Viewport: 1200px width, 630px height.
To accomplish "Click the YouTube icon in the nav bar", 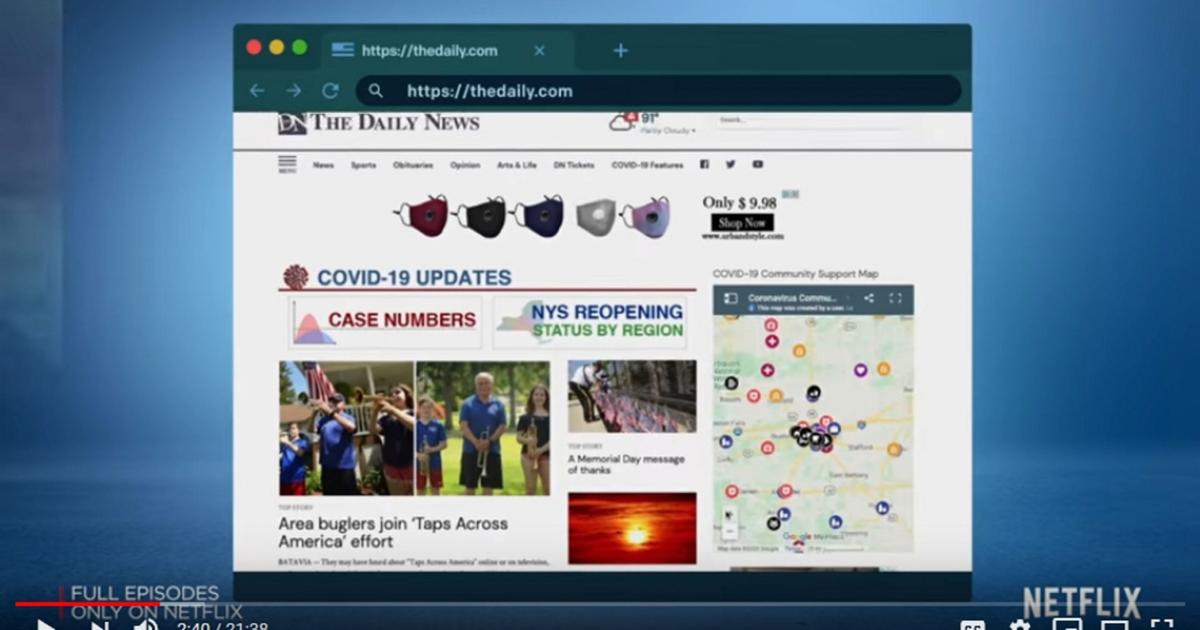I will tap(758, 164).
